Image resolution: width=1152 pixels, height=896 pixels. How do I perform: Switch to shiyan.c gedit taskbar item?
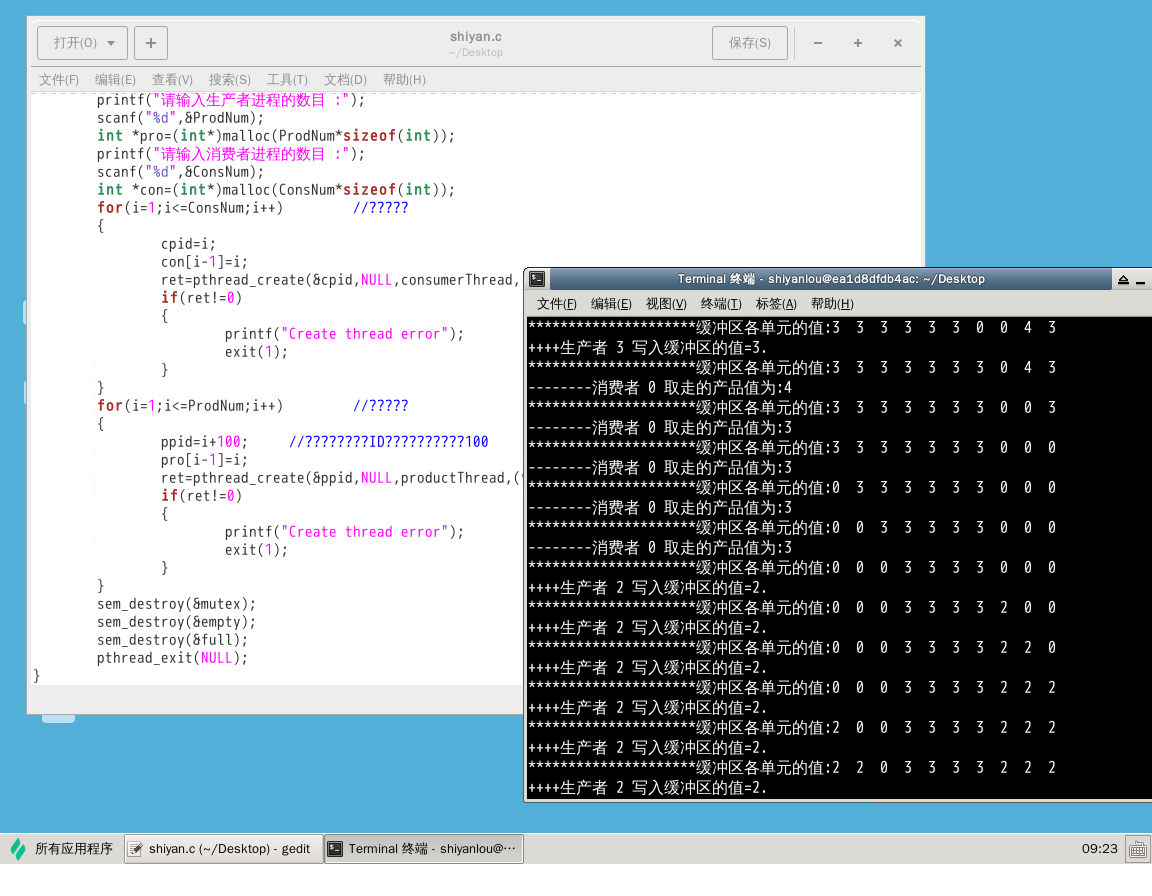[x=224, y=849]
